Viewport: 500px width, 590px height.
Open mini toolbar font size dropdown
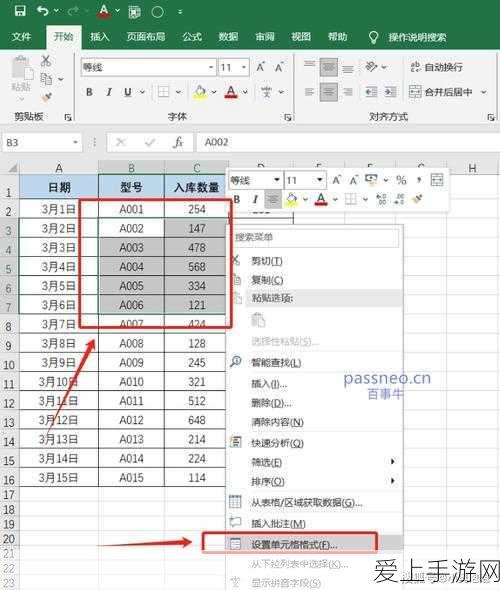click(x=320, y=180)
